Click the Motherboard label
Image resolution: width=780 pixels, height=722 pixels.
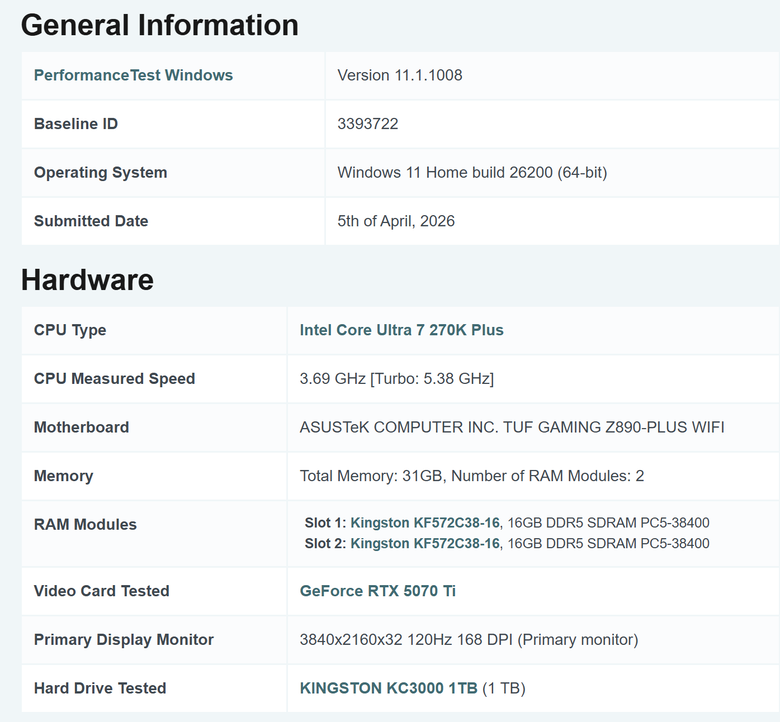click(81, 427)
